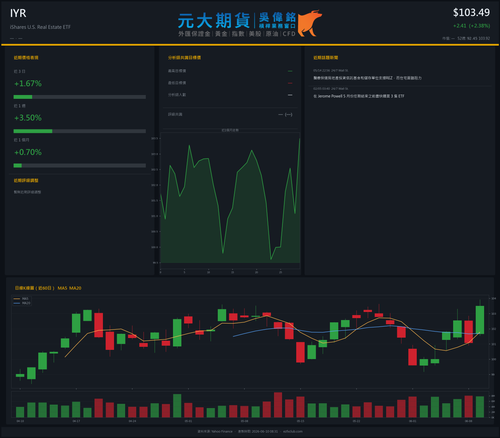Click the progress bar under +0.70%
The height and width of the screenshot is (438, 500).
point(80,165)
